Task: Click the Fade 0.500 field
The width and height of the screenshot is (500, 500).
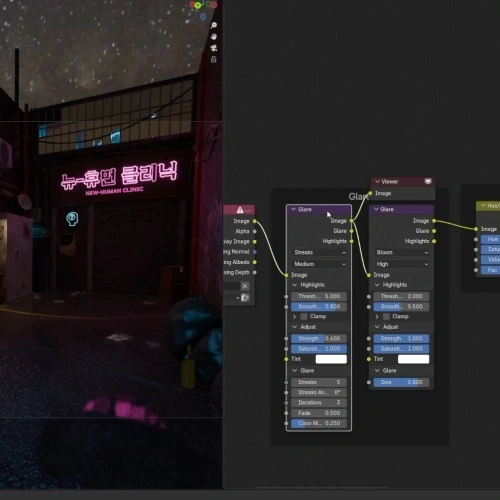Action: pos(319,413)
